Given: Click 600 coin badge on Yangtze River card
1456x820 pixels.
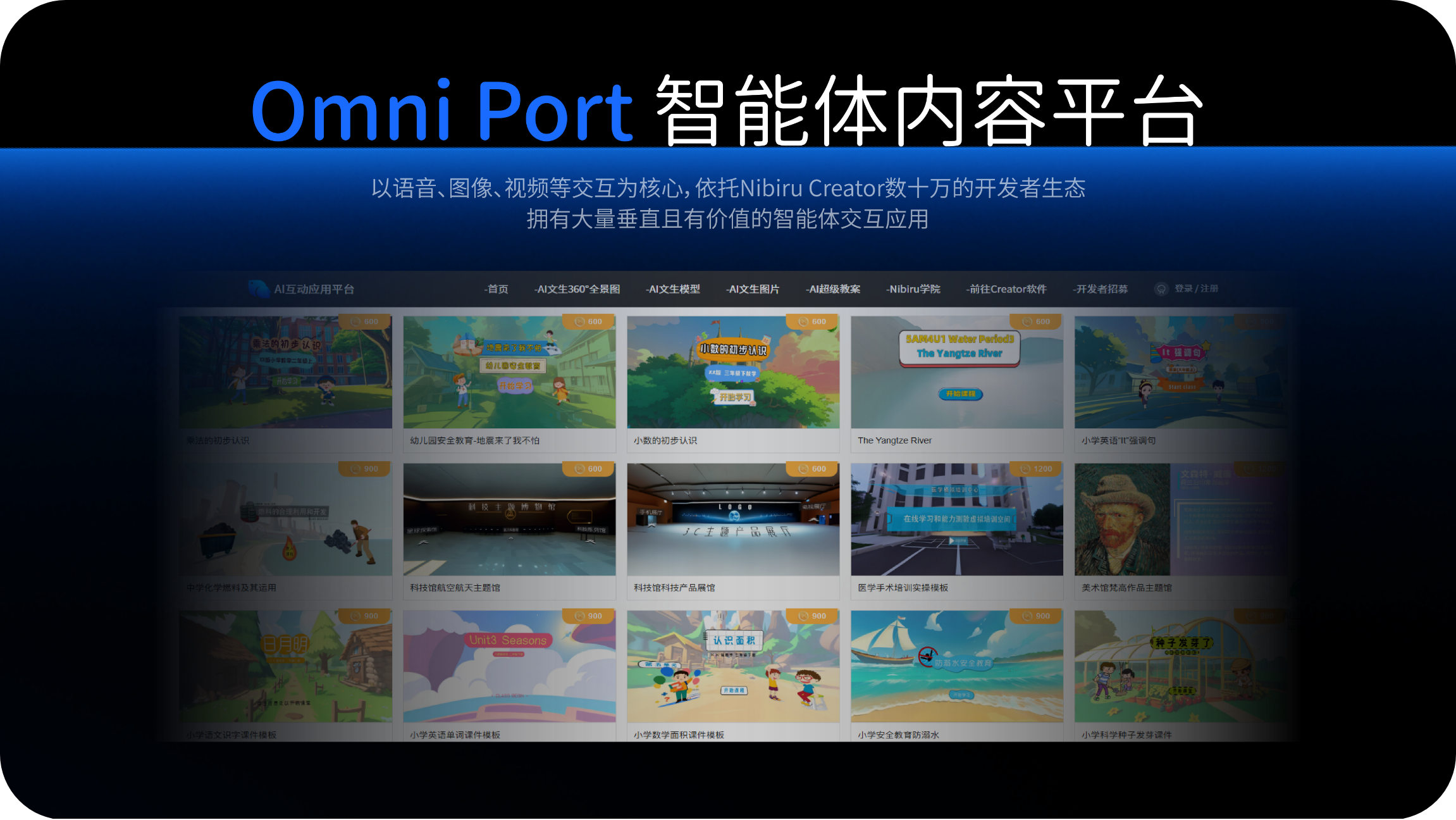Looking at the screenshot, I should [x=1037, y=321].
